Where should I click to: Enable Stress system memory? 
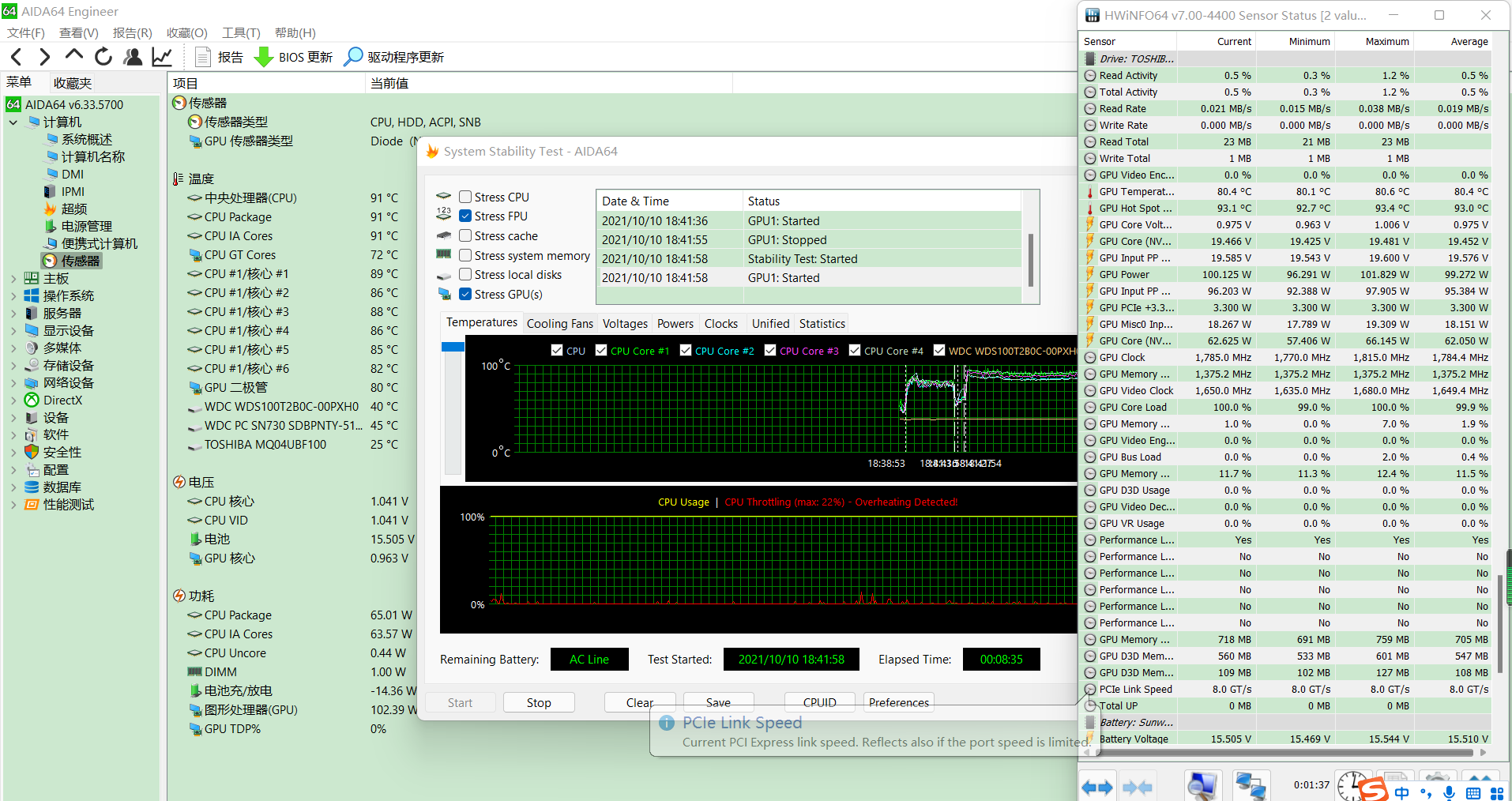(x=465, y=255)
